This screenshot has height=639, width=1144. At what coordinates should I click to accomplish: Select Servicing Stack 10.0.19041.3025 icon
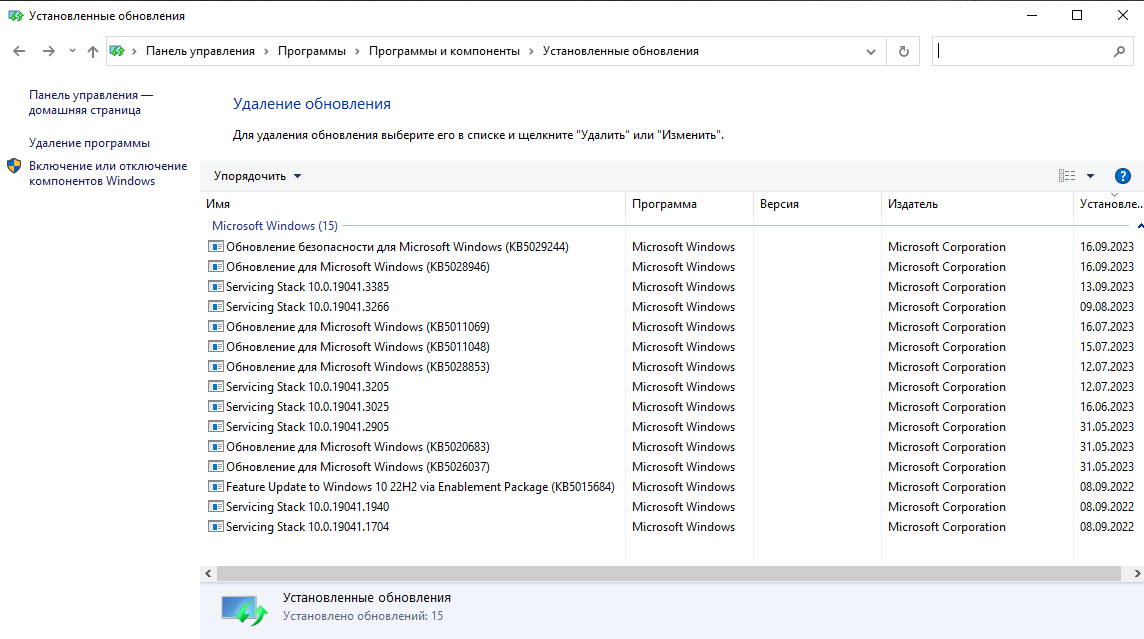click(215, 406)
